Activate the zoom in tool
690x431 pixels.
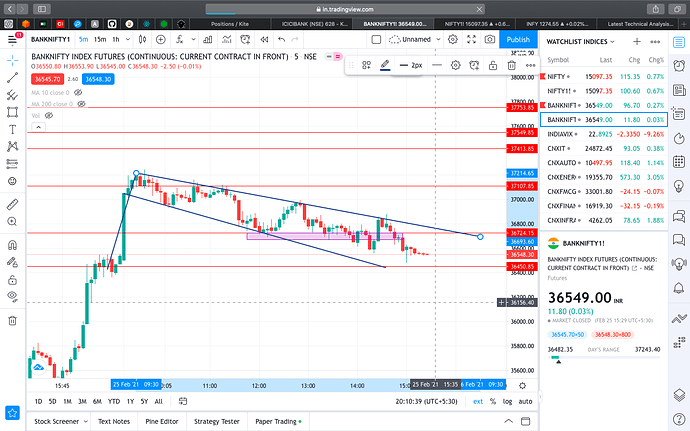pos(12,221)
